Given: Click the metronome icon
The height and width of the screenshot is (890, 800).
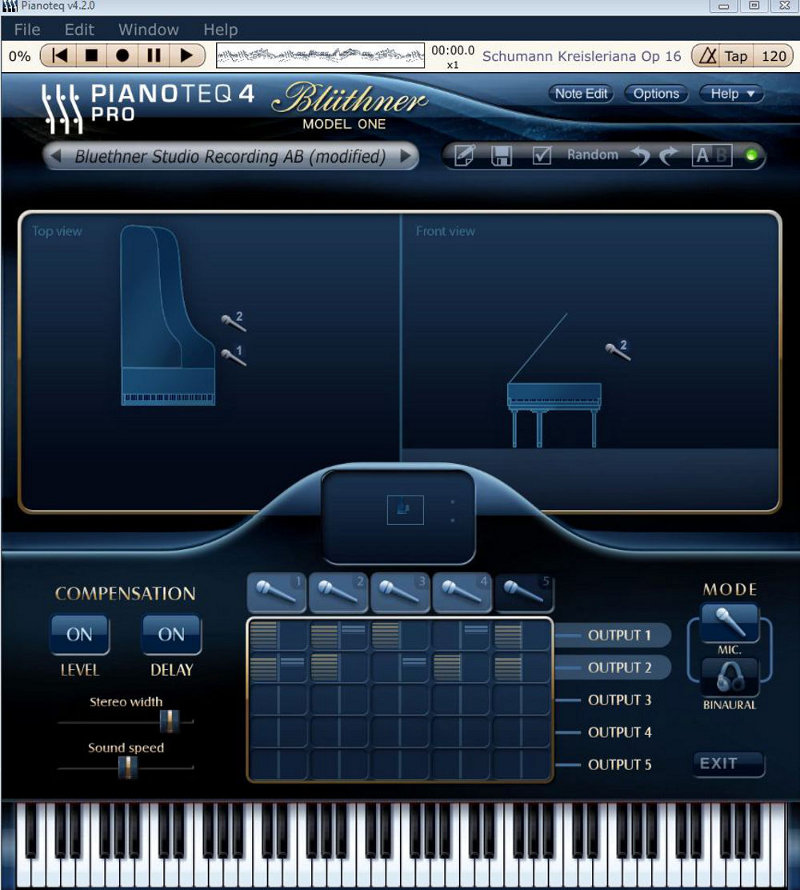Looking at the screenshot, I should click(707, 56).
